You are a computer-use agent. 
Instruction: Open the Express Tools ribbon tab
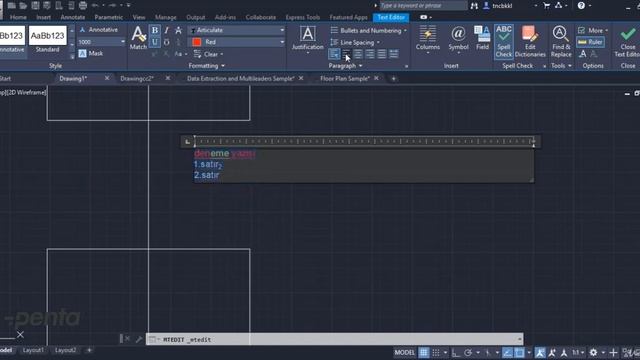(303, 17)
